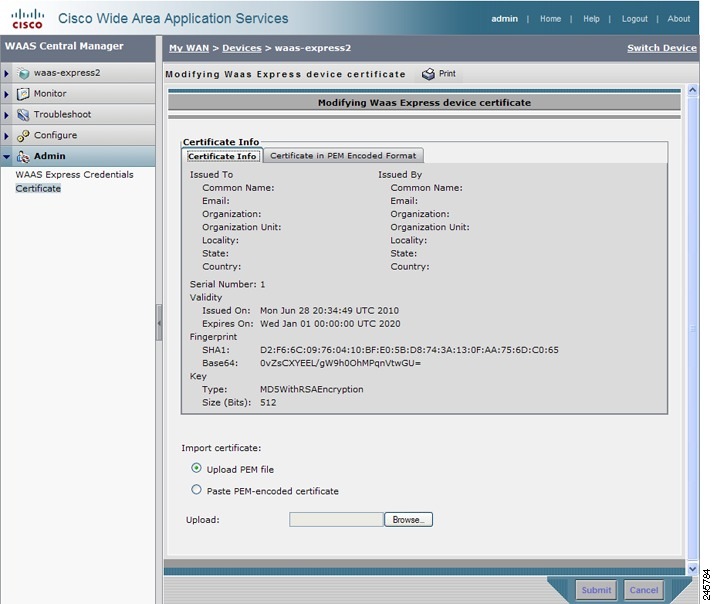Image resolution: width=713 pixels, height=604 pixels.
Task: Click the admin username in header
Action: [x=504, y=19]
